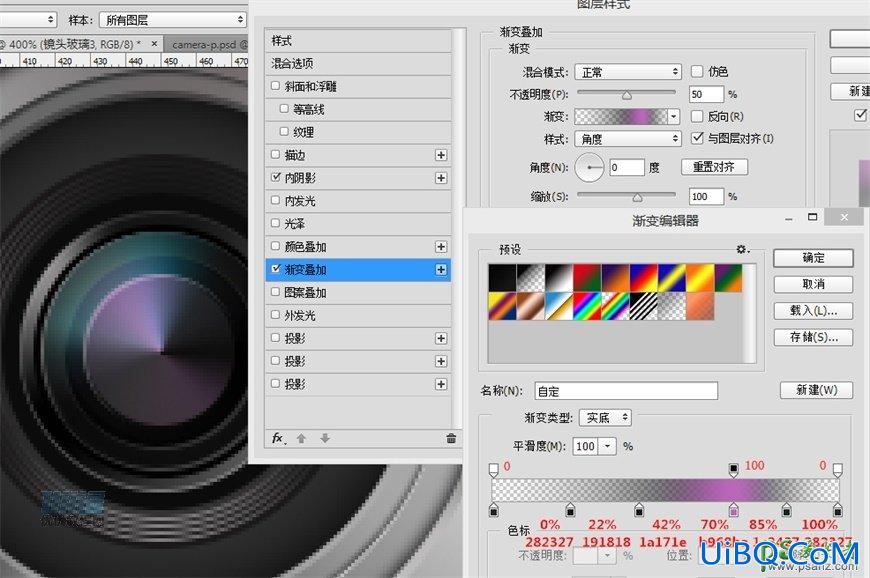
Task: Select the color stop at 0%
Action: click(494, 510)
